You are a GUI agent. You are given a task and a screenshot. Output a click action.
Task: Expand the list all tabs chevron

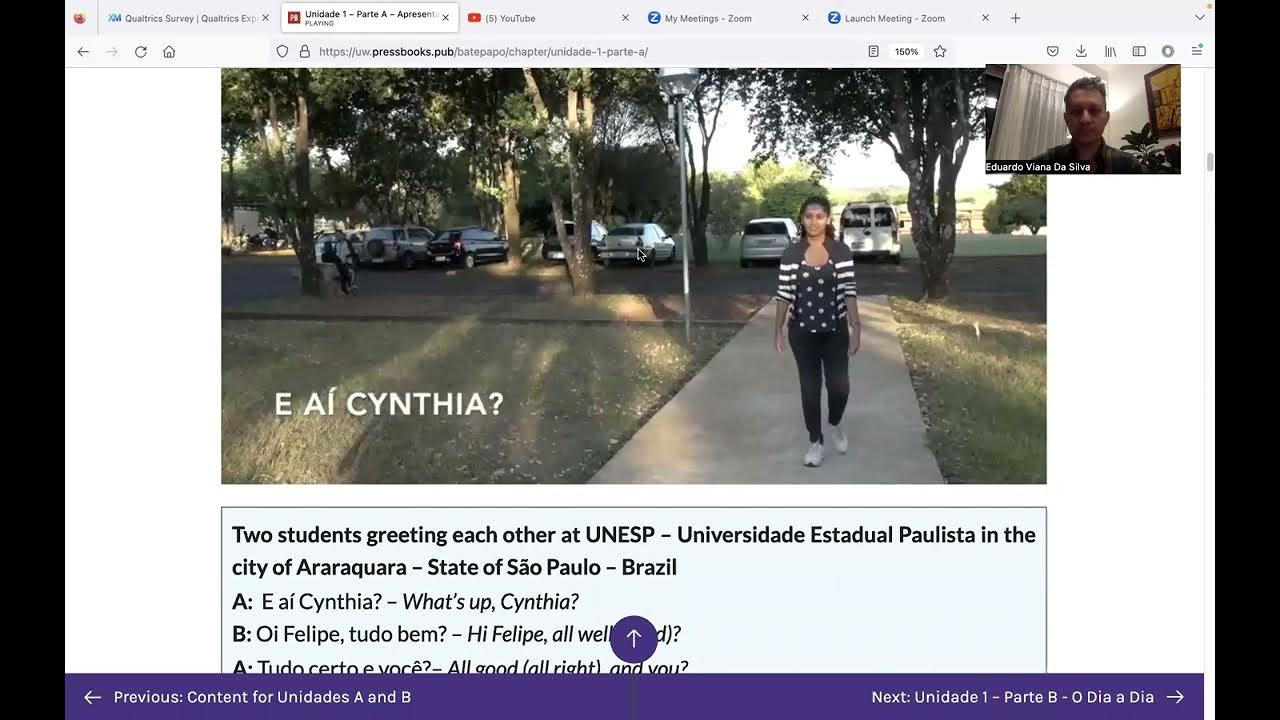coord(1200,18)
